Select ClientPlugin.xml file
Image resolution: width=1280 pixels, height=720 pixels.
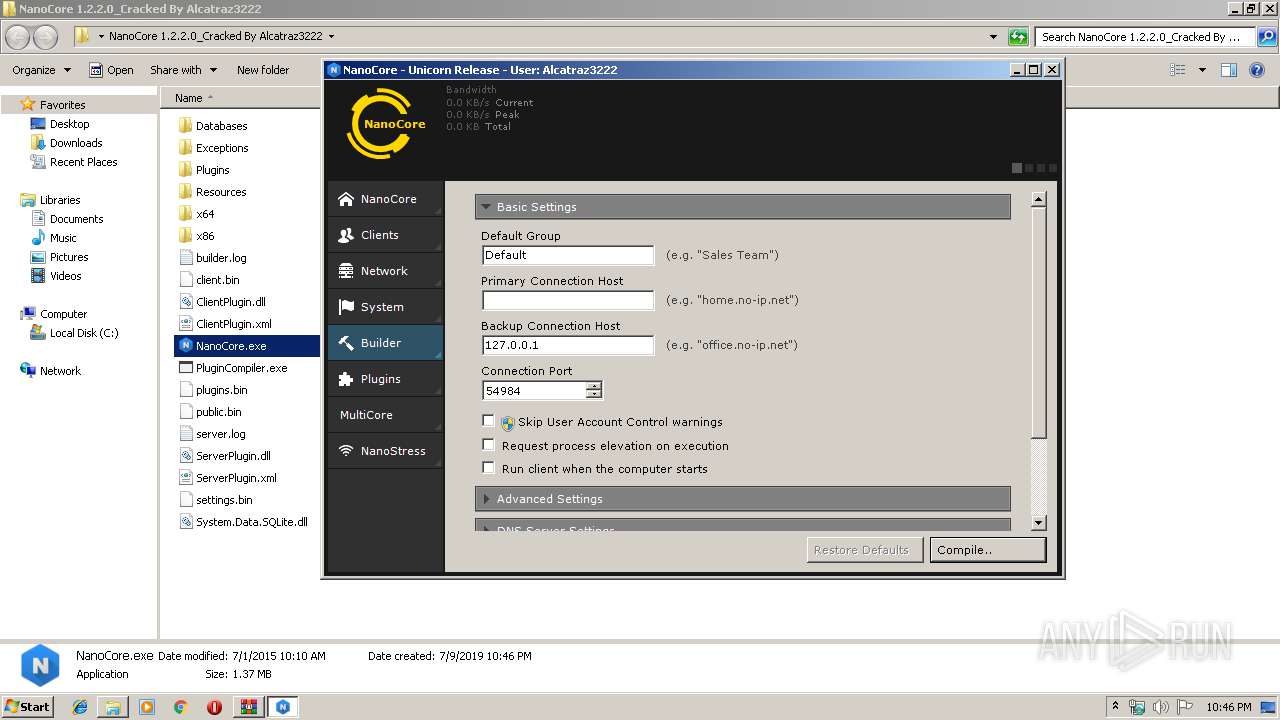pos(234,324)
